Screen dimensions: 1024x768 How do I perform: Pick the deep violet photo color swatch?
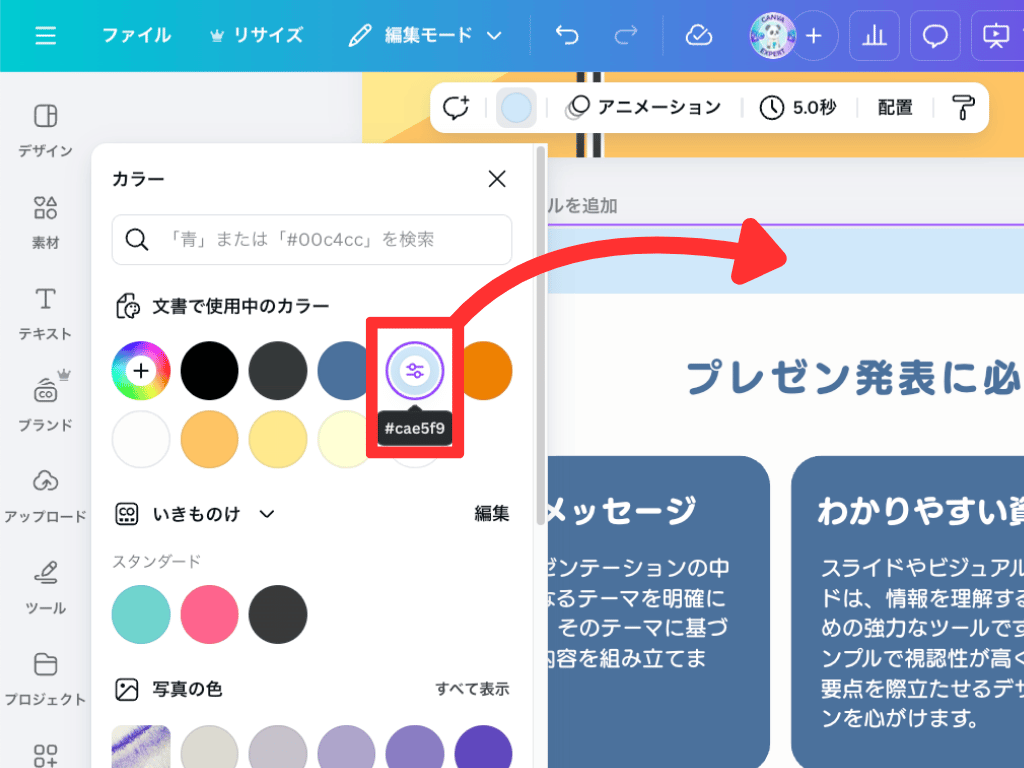point(483,746)
